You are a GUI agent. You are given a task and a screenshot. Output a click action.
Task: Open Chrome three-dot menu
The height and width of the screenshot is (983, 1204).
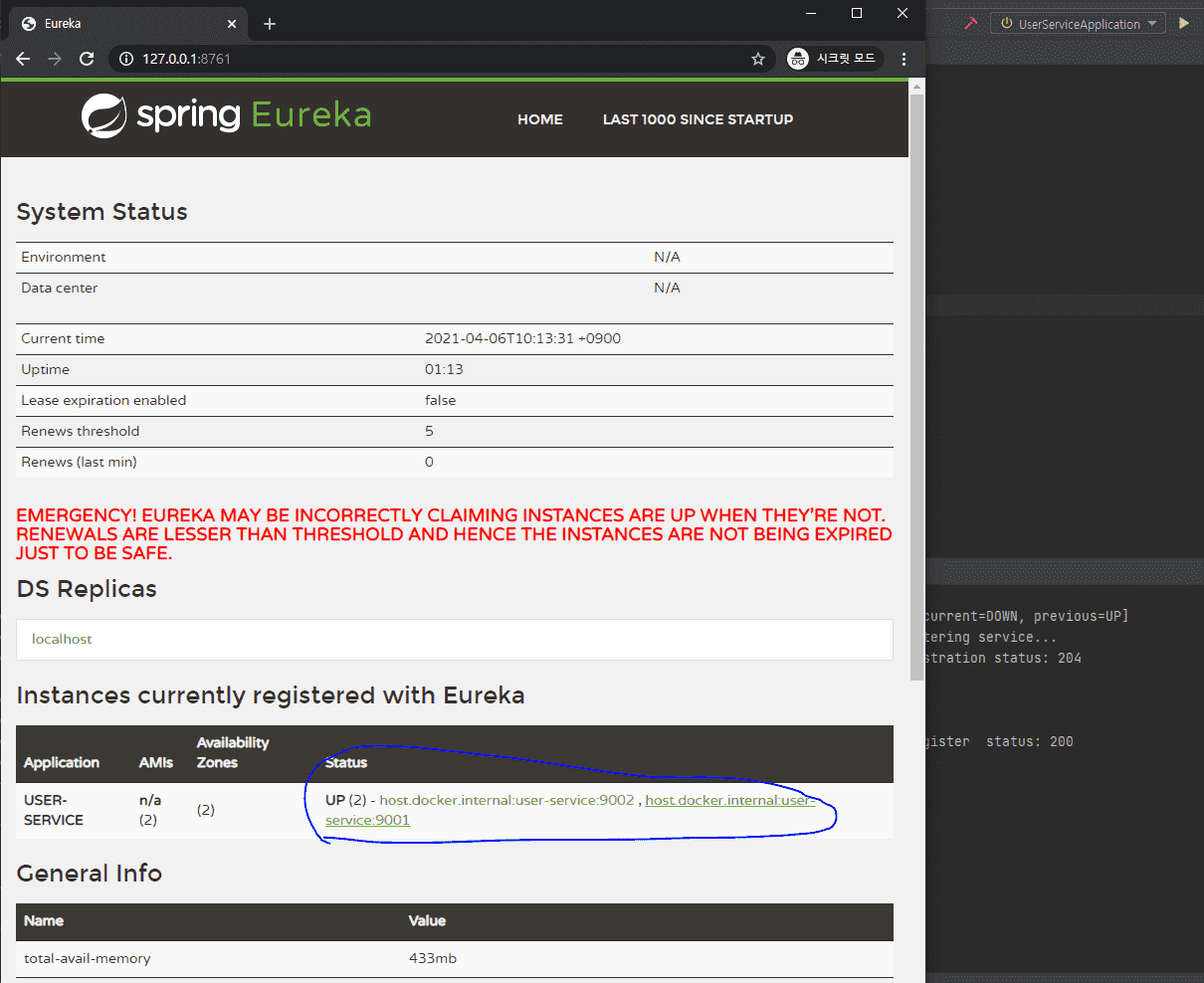(903, 59)
